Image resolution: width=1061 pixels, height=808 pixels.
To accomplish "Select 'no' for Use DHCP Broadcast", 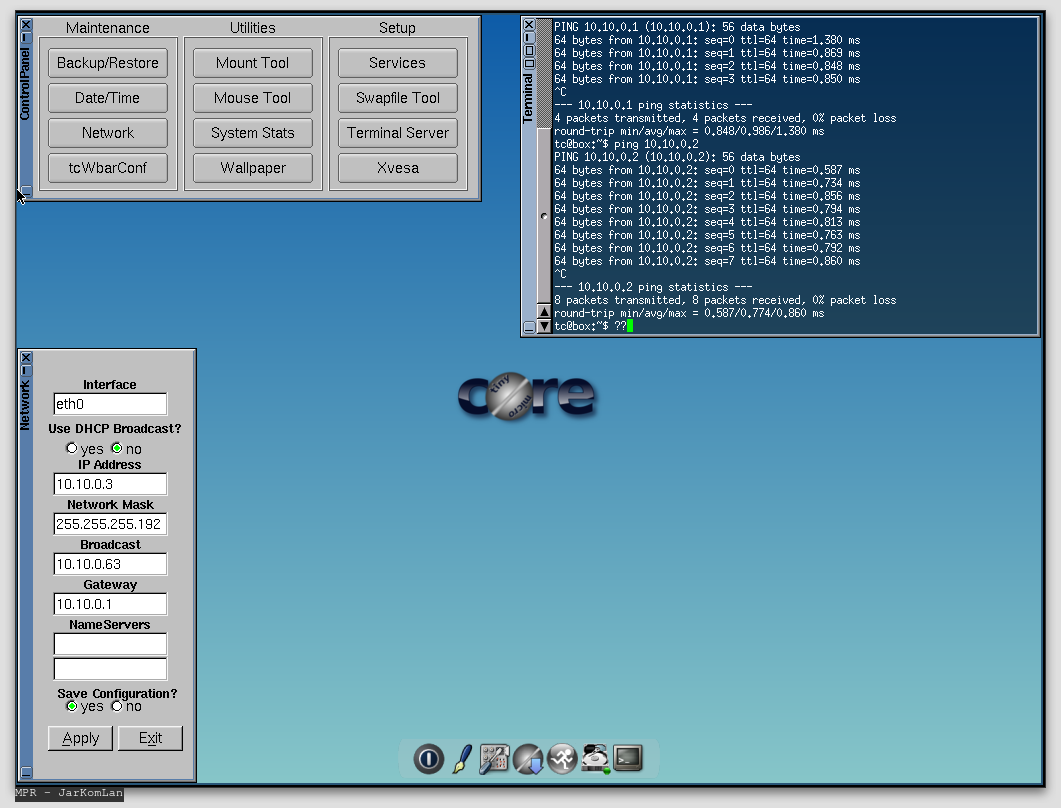I will [117, 449].
